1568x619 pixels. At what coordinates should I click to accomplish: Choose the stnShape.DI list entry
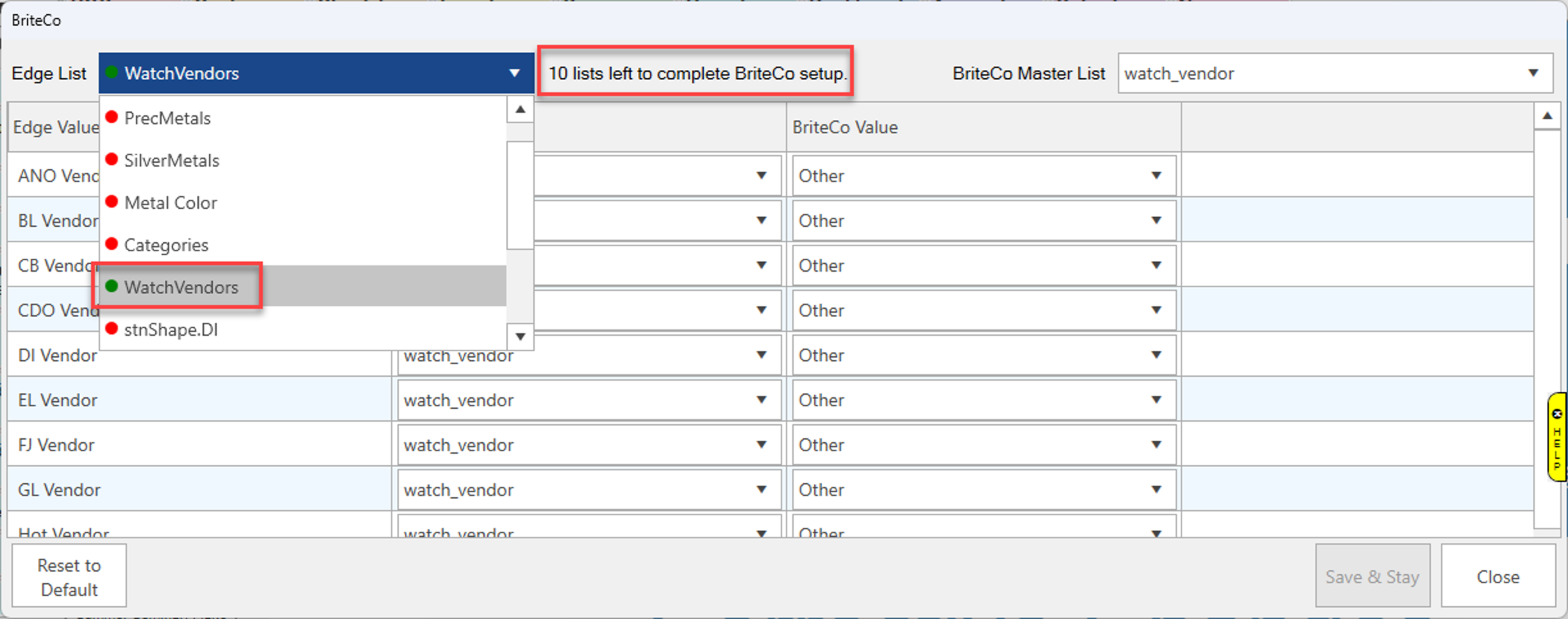coord(171,330)
